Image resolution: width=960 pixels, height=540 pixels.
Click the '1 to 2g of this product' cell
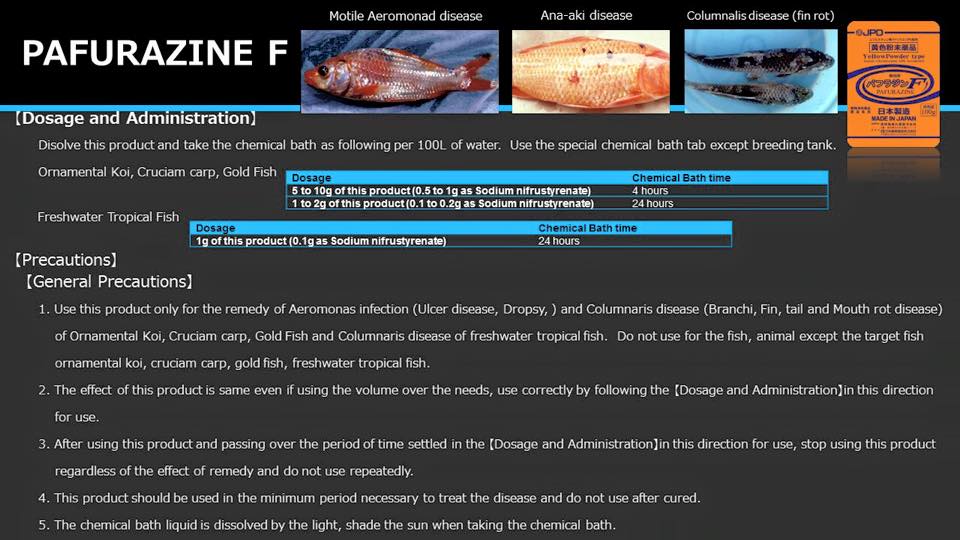coord(442,203)
